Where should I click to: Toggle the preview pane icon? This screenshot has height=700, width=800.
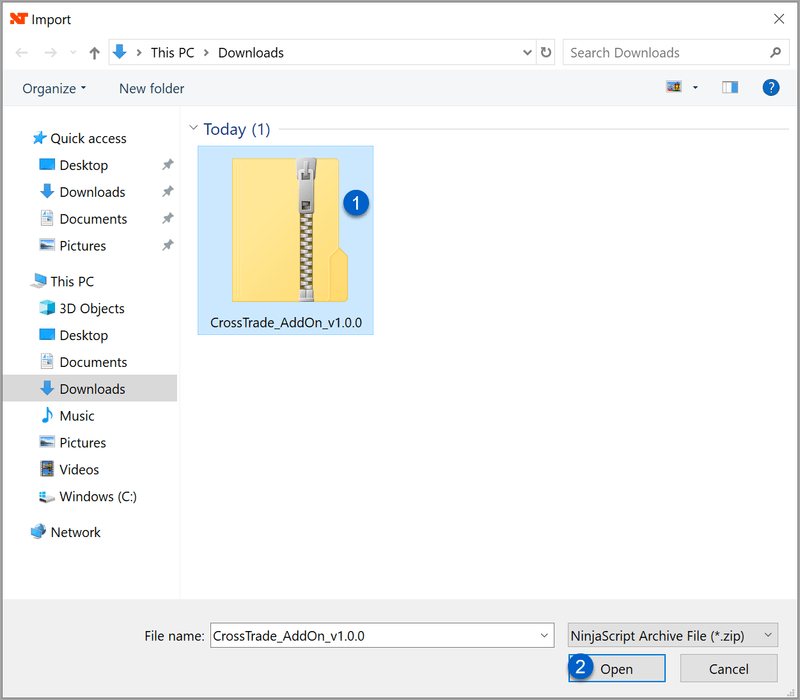pos(730,88)
